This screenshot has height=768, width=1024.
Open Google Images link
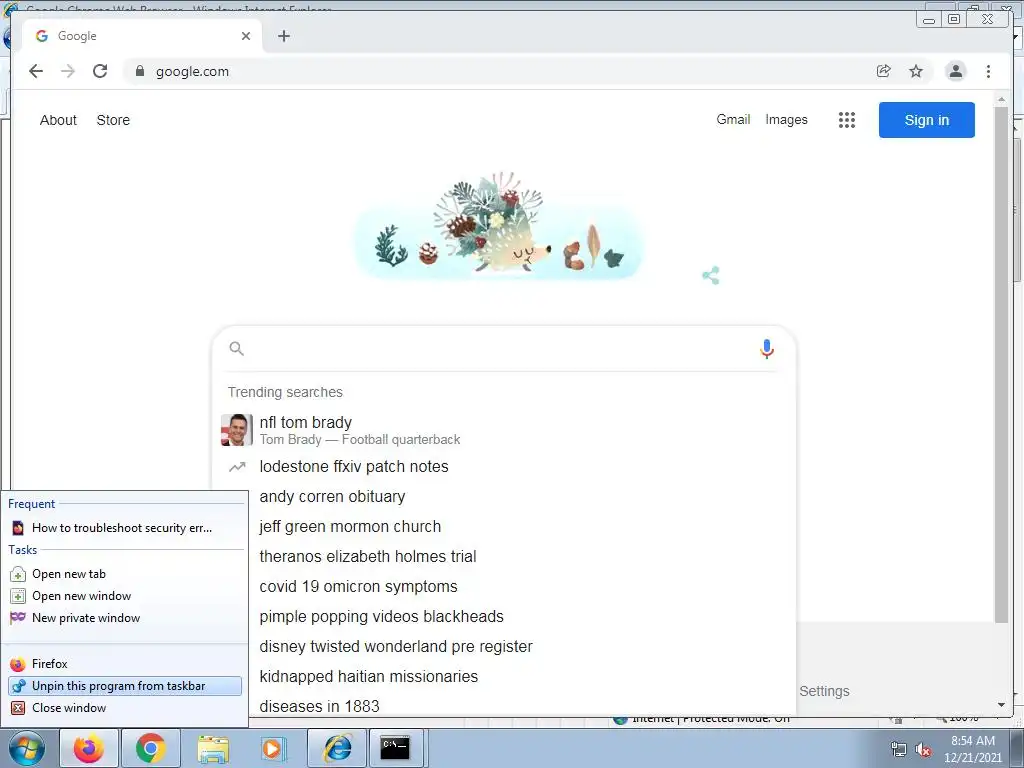click(786, 120)
